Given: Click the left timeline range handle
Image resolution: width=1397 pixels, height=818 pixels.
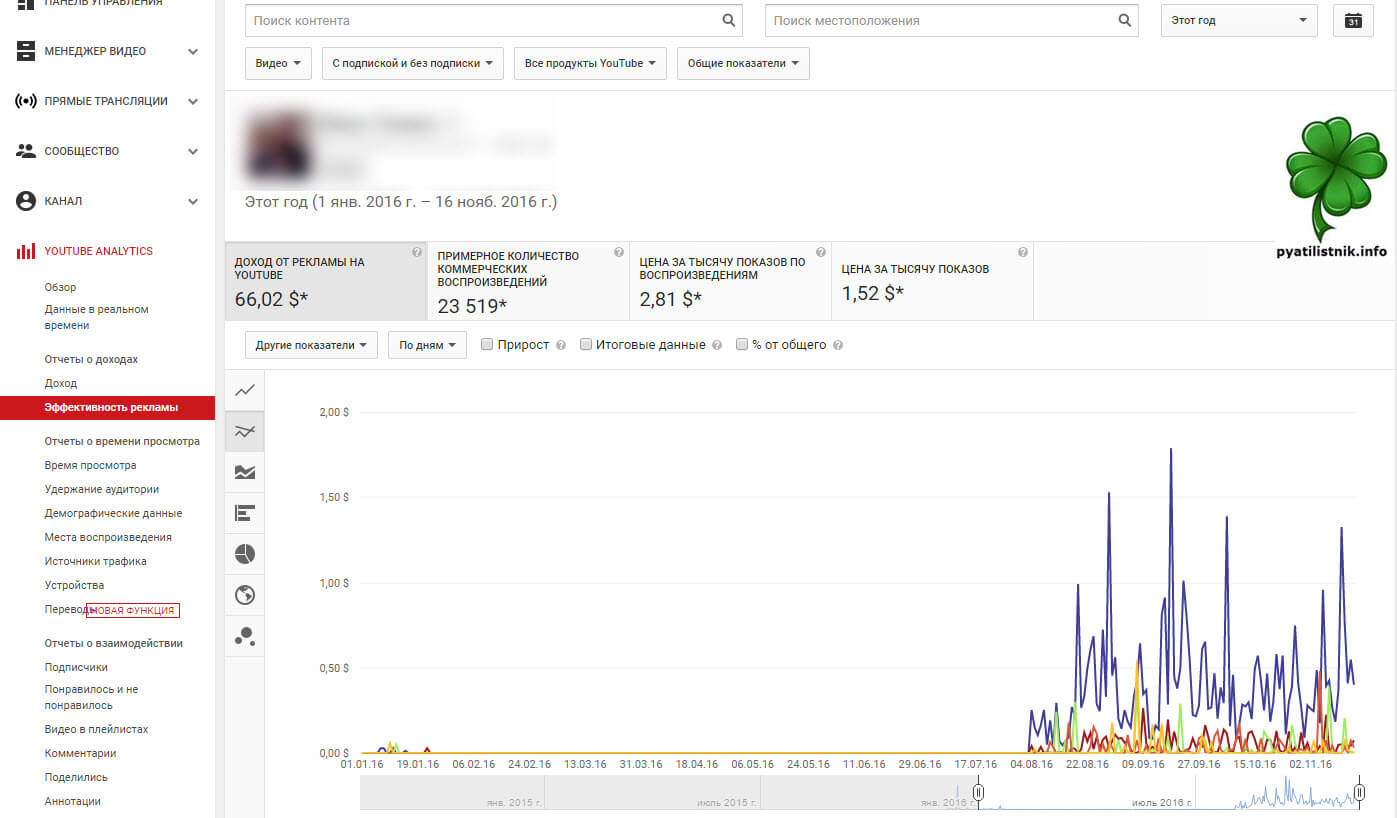Looking at the screenshot, I should 979,794.
